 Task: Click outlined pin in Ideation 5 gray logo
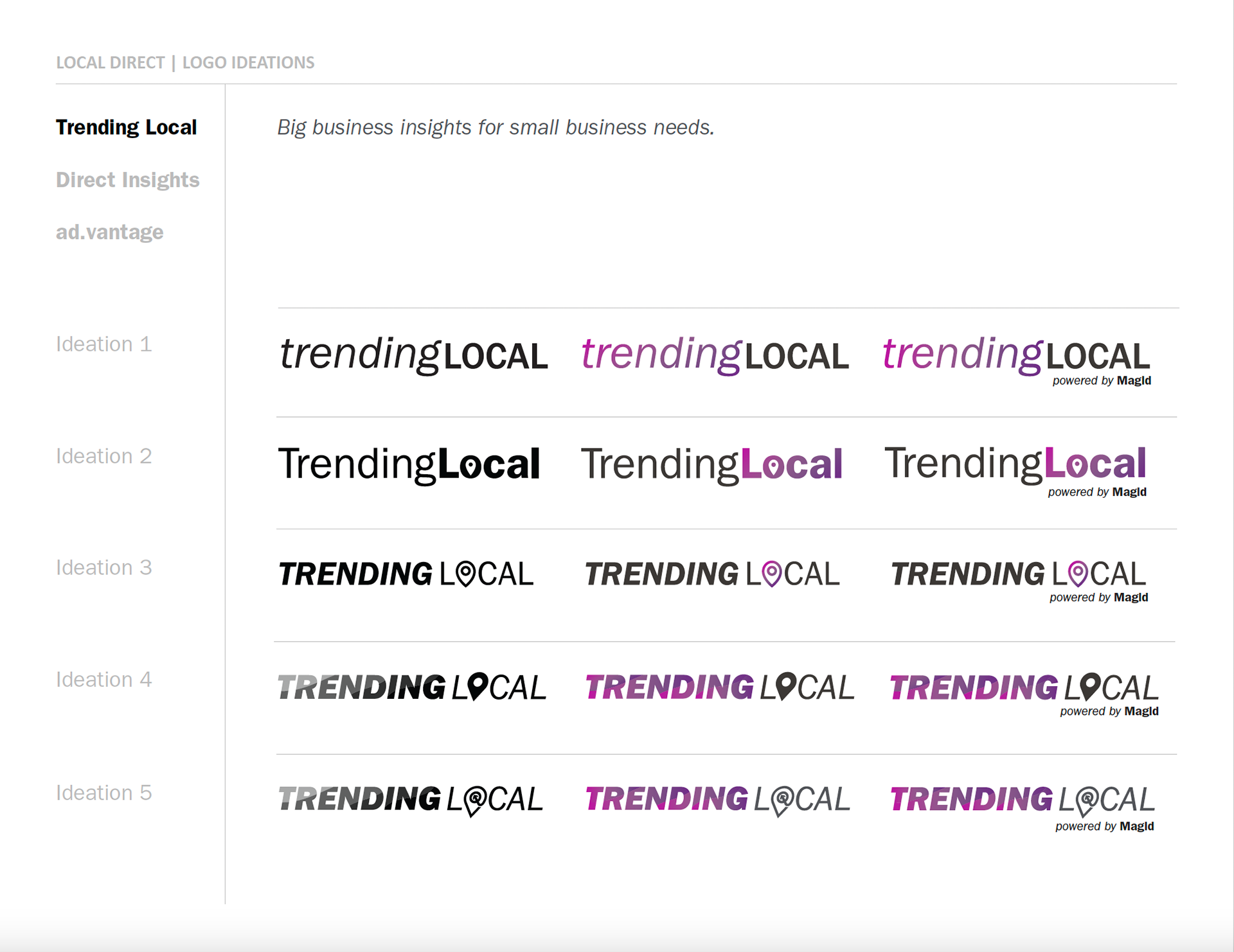476,800
